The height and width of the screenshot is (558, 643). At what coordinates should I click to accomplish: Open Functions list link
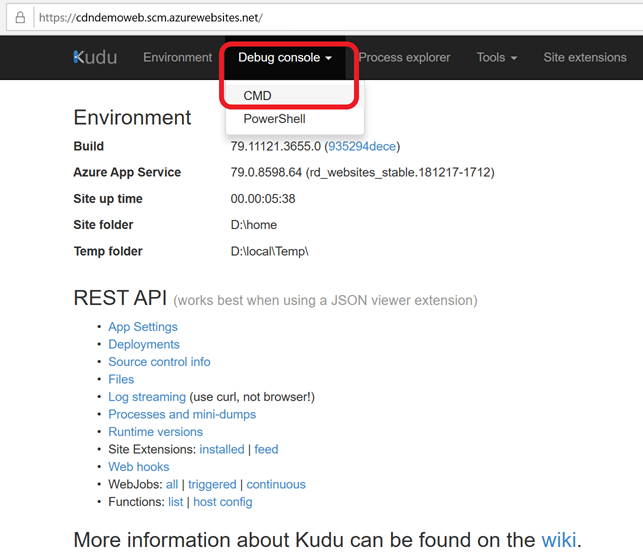(x=176, y=502)
